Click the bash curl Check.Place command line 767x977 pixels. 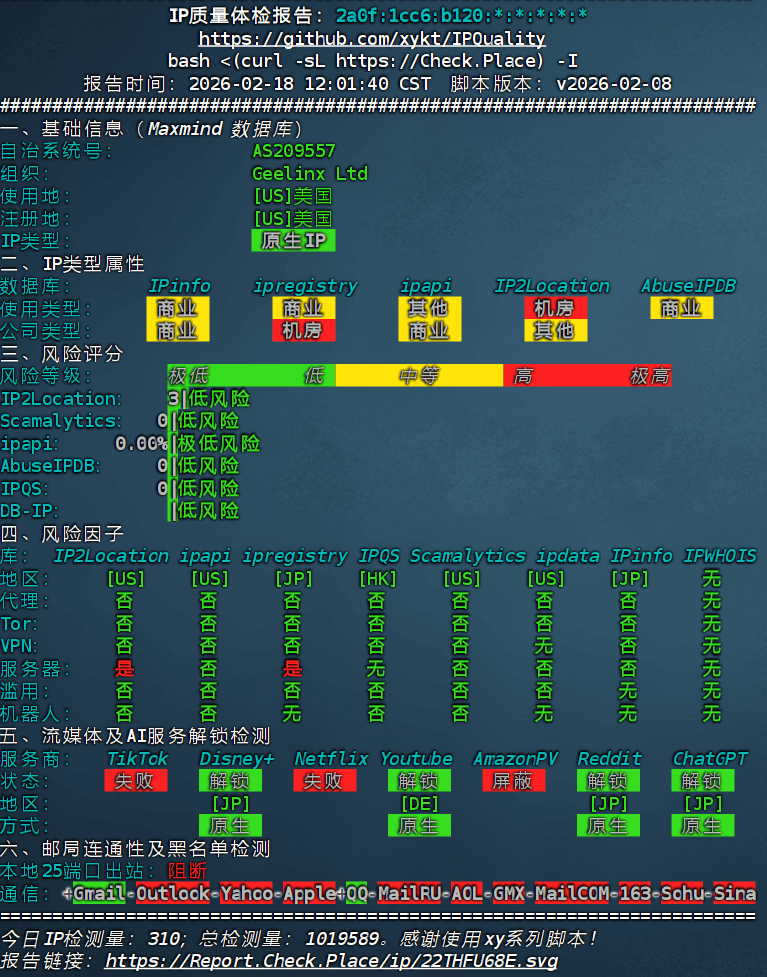[x=373, y=61]
